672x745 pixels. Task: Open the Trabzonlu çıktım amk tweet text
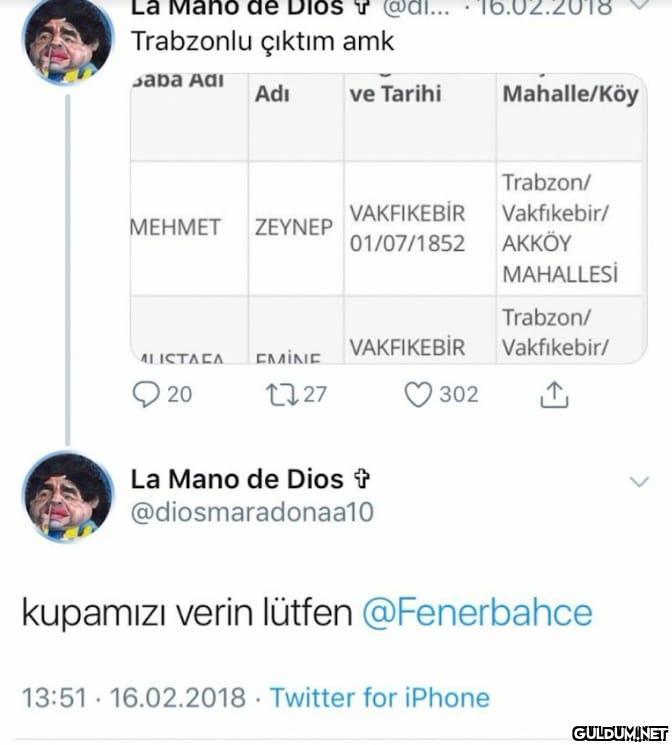[x=263, y=42]
